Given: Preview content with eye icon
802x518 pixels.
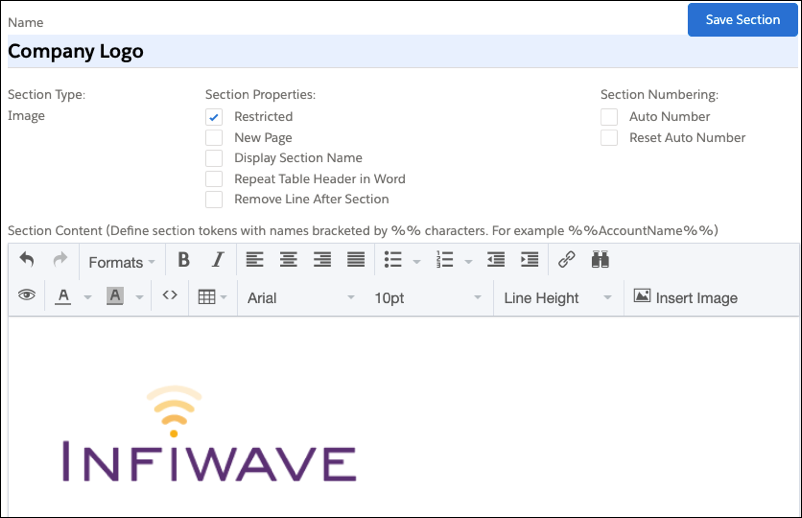Looking at the screenshot, I should click(27, 295).
